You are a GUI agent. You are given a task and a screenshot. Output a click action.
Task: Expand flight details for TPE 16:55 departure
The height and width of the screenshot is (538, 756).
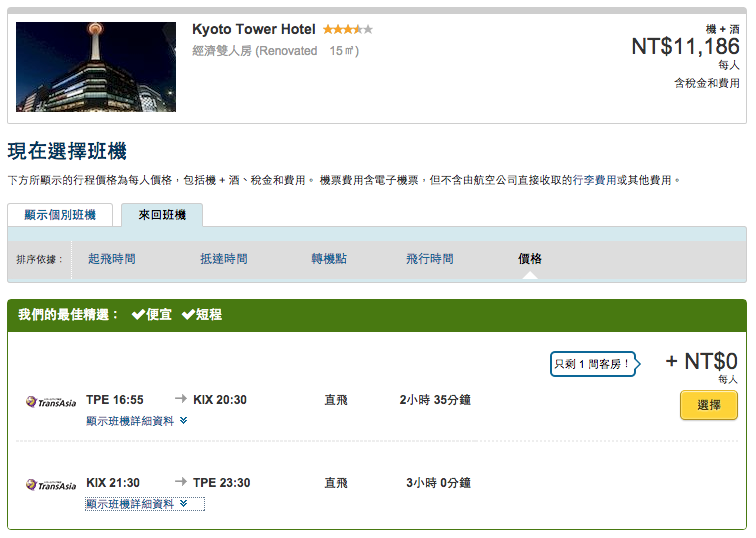[x=136, y=421]
